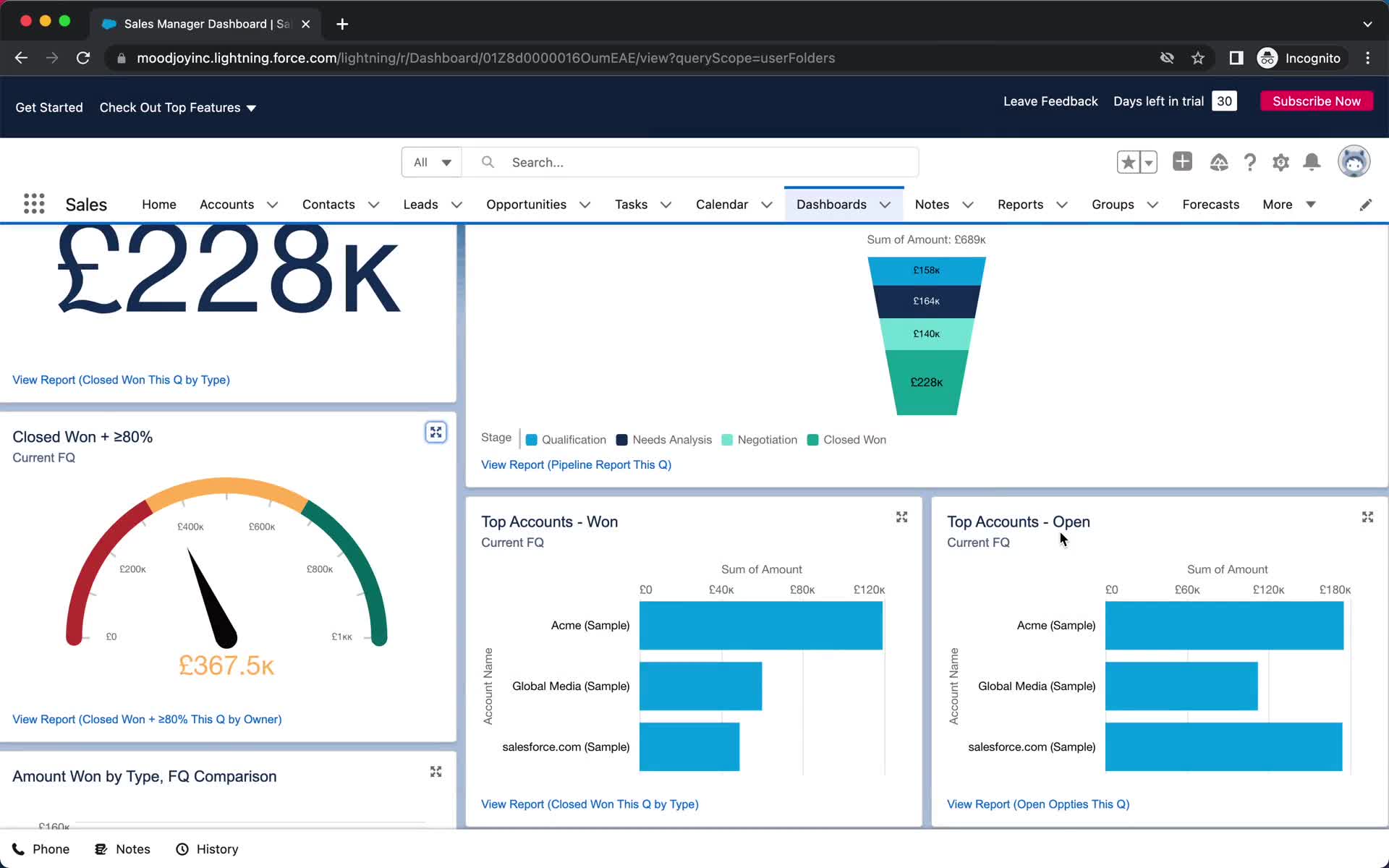Open the Calendar tab

[x=721, y=205]
